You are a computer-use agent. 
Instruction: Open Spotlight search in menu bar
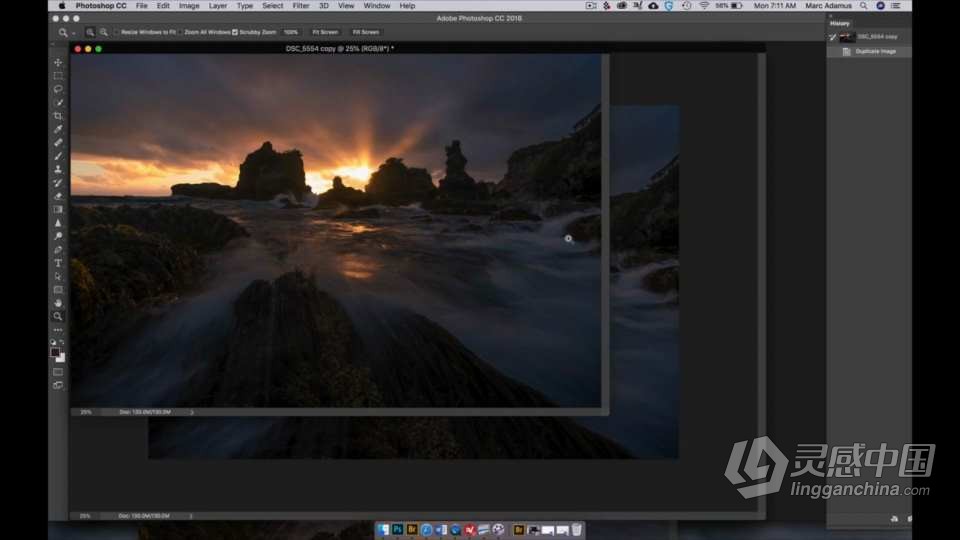[x=864, y=6]
